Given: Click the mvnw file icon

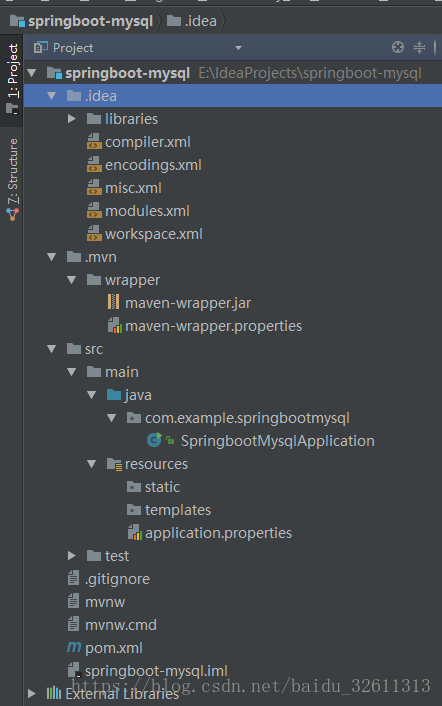Looking at the screenshot, I should coord(73,601).
